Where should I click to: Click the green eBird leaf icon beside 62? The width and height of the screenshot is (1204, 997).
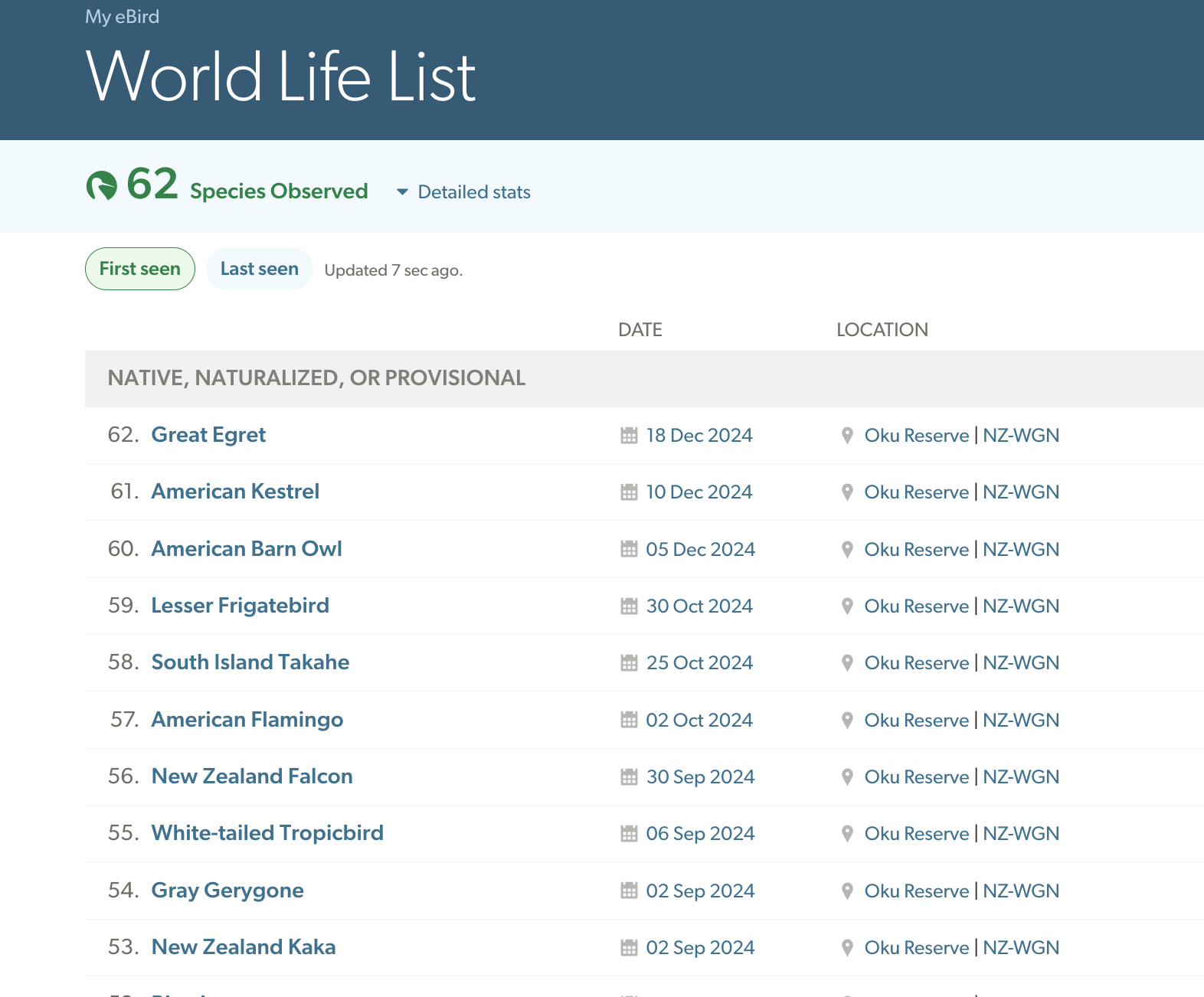click(x=102, y=185)
